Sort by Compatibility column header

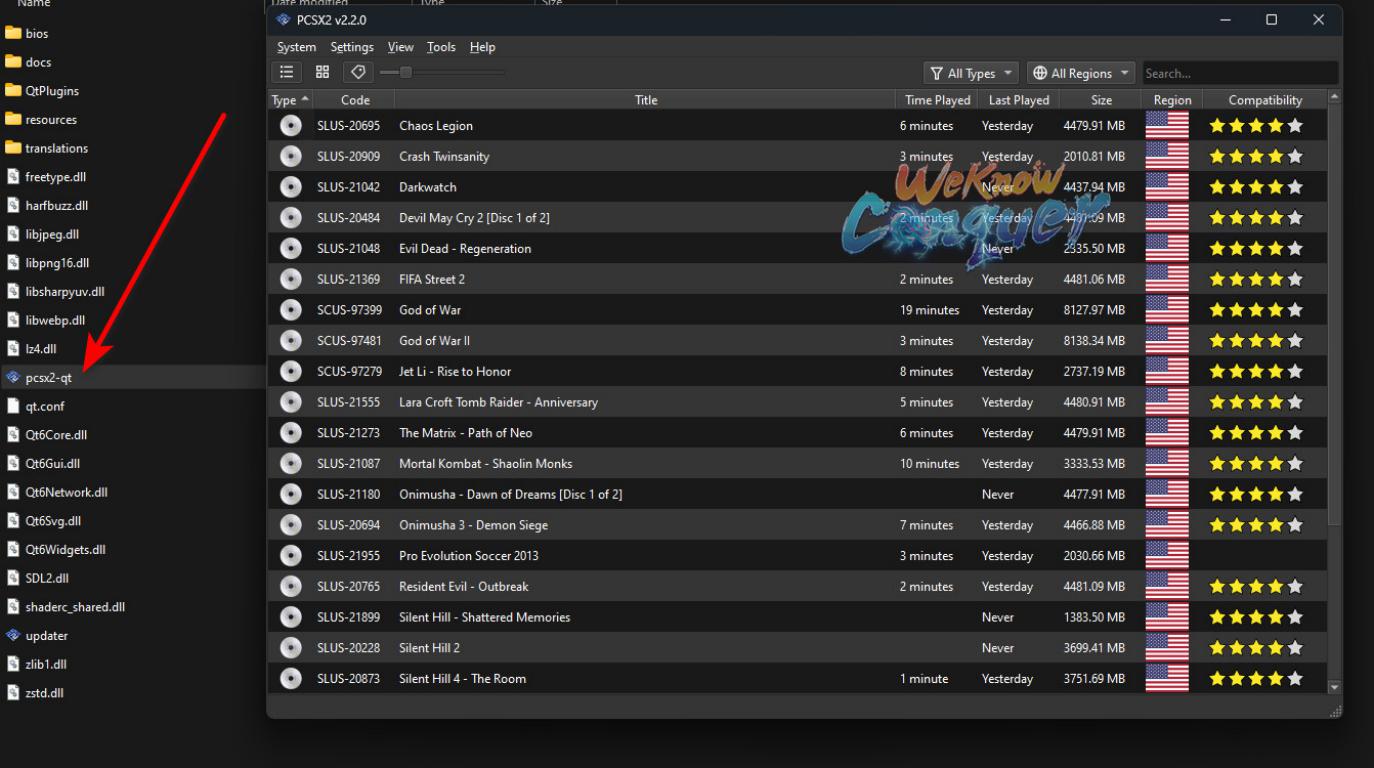(1265, 100)
